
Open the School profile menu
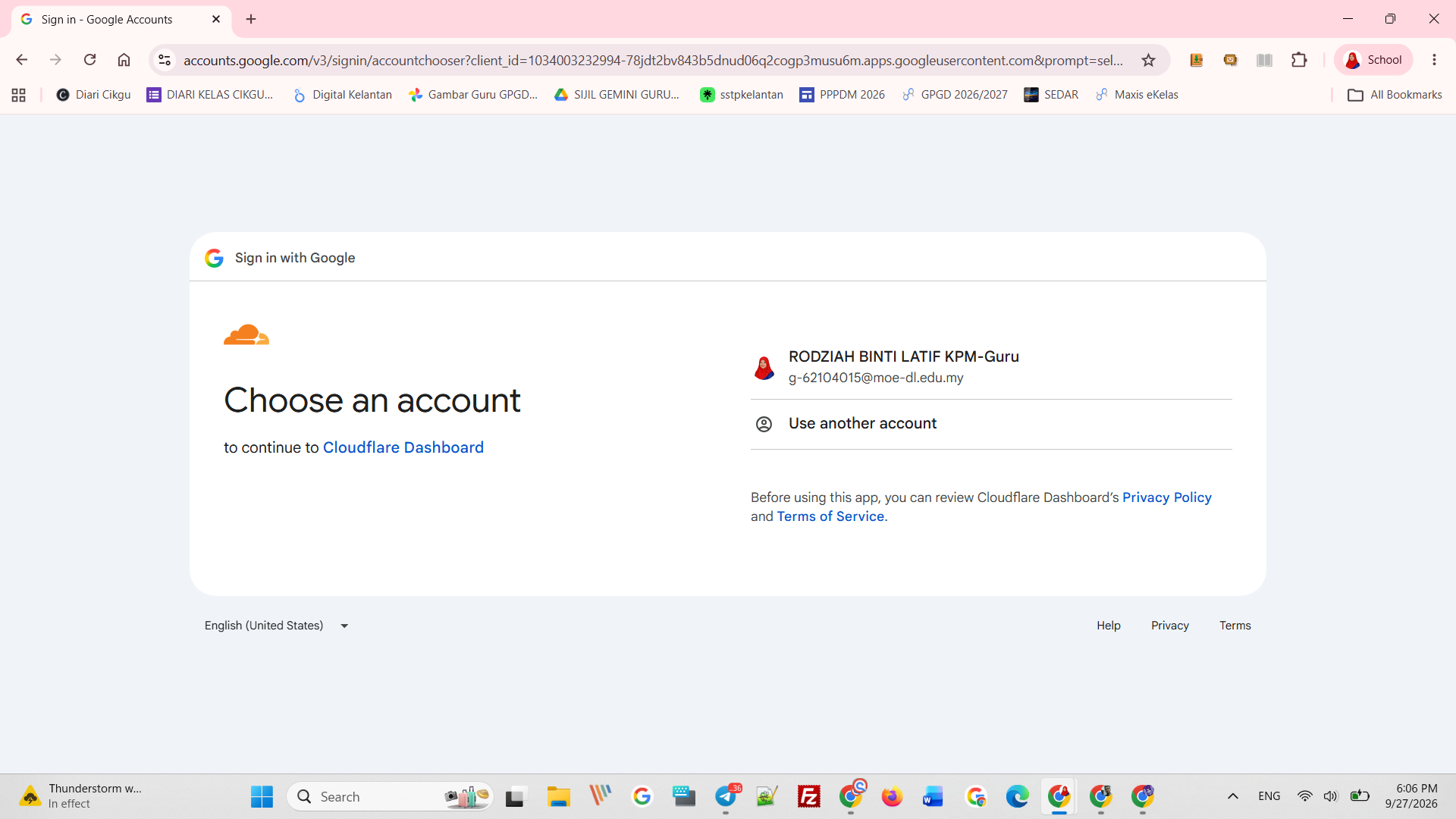coord(1373,60)
